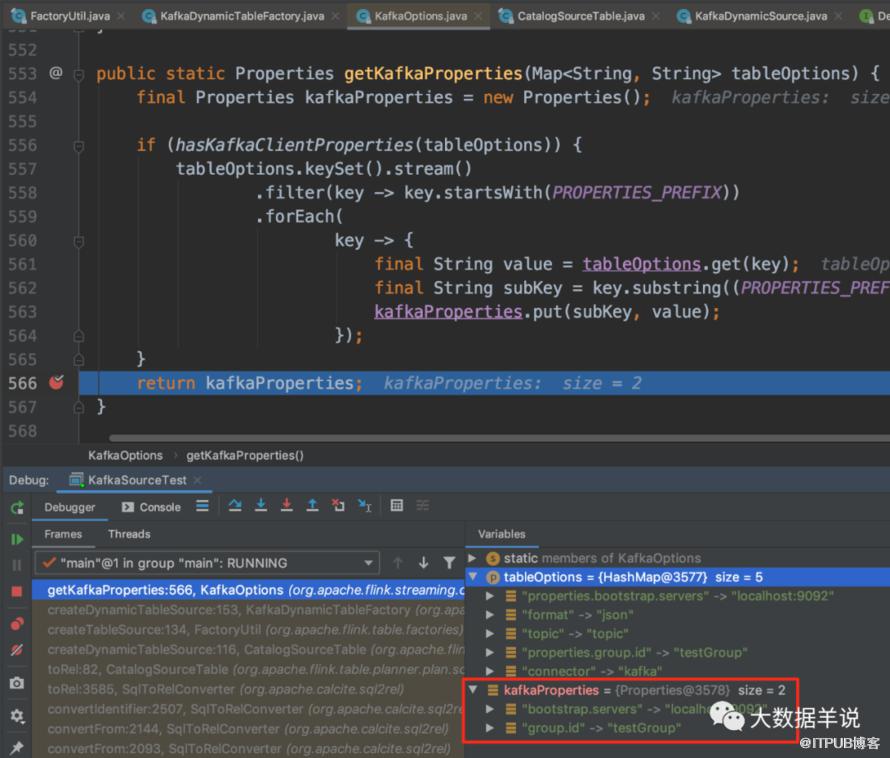Viewport: 890px width, 758px height.
Task: Stop the debug session with the red square
Action: coord(16,592)
